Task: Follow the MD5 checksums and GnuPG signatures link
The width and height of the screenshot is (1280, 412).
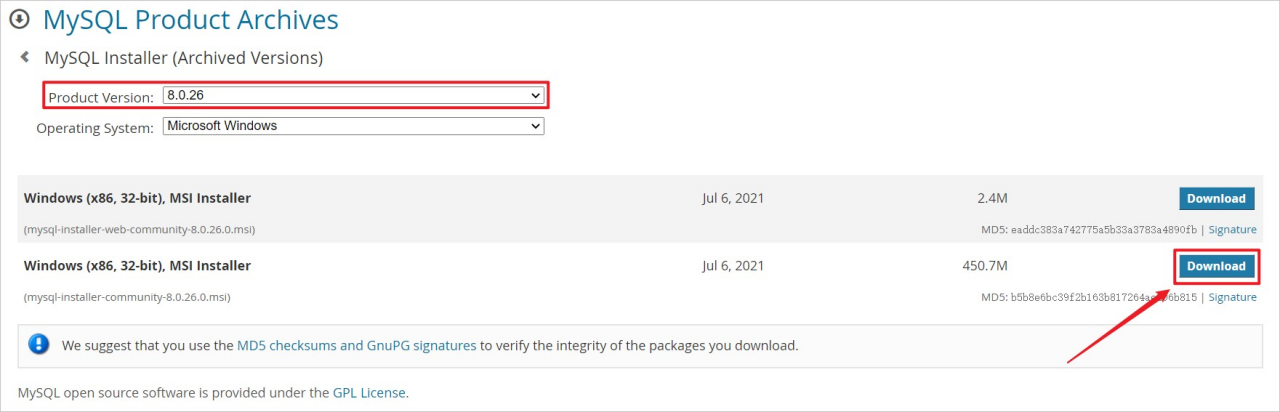Action: click(x=357, y=345)
